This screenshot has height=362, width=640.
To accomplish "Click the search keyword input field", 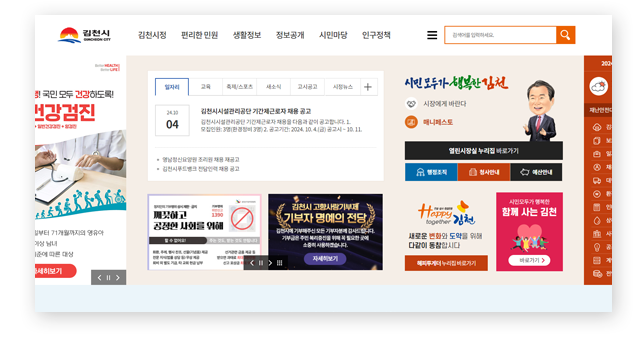I will coord(500,35).
